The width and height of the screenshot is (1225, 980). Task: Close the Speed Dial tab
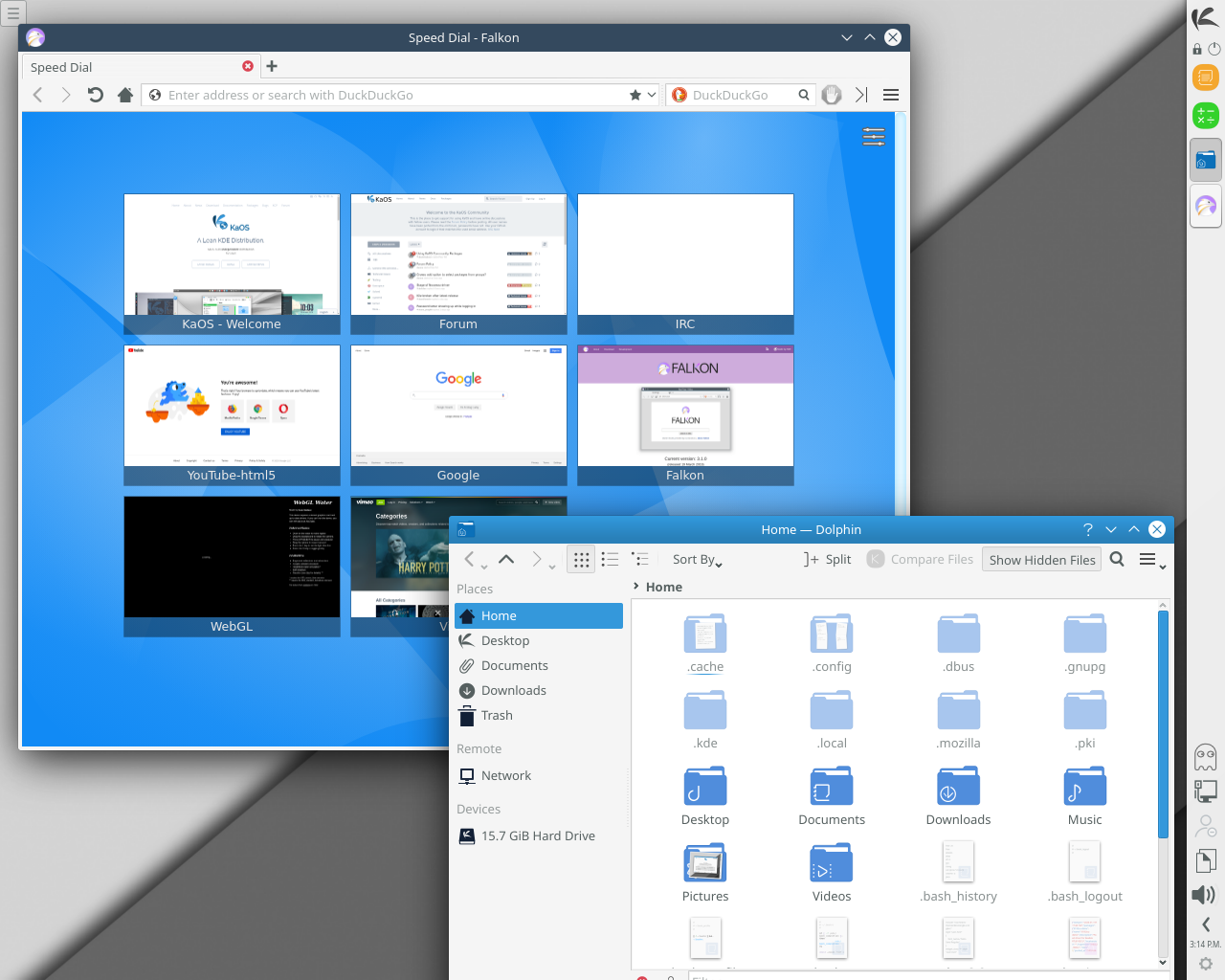[248, 66]
